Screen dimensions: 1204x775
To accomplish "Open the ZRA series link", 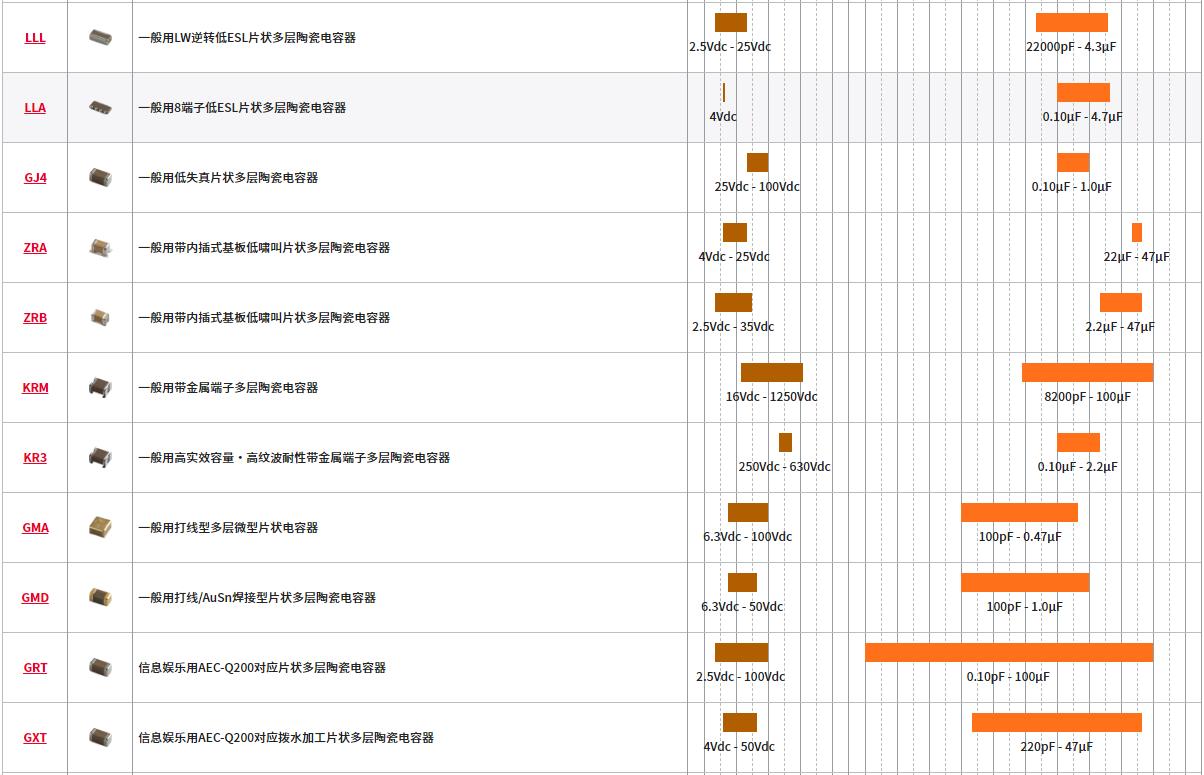I will 35,248.
